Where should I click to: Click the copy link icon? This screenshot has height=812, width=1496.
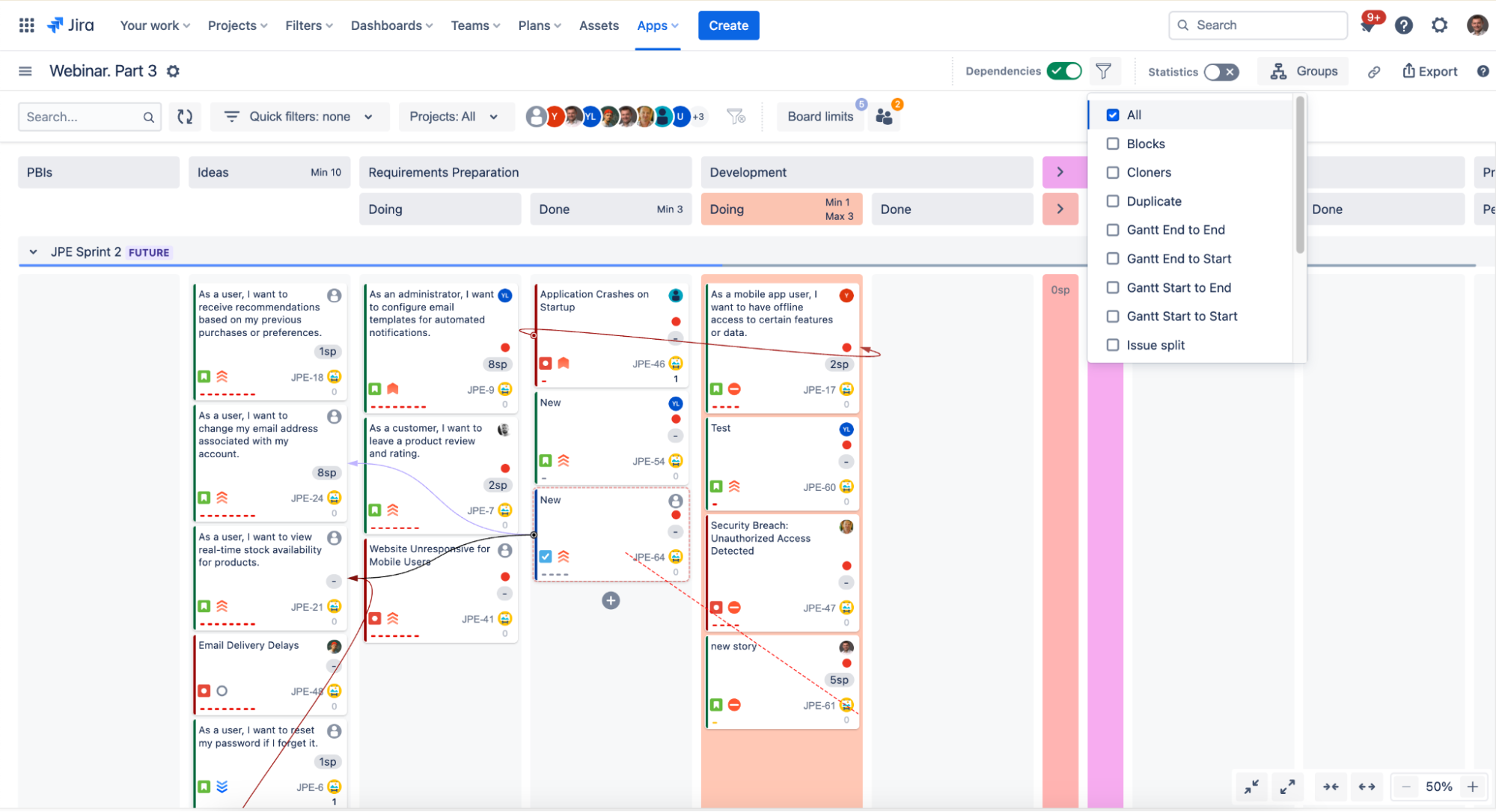1374,72
